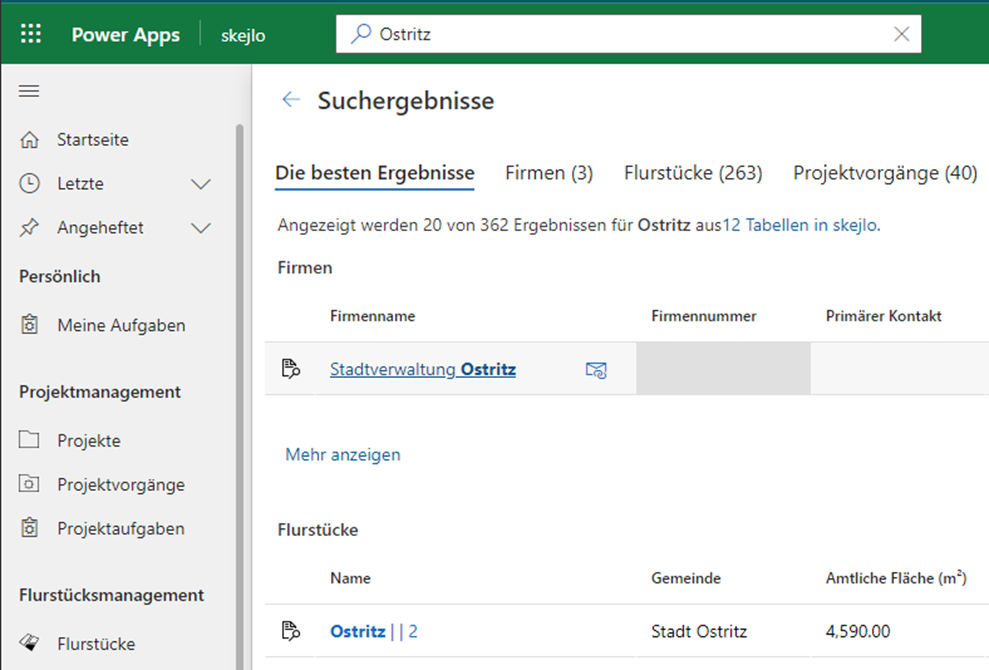Open Meine Aufgaben in sidebar

120,325
